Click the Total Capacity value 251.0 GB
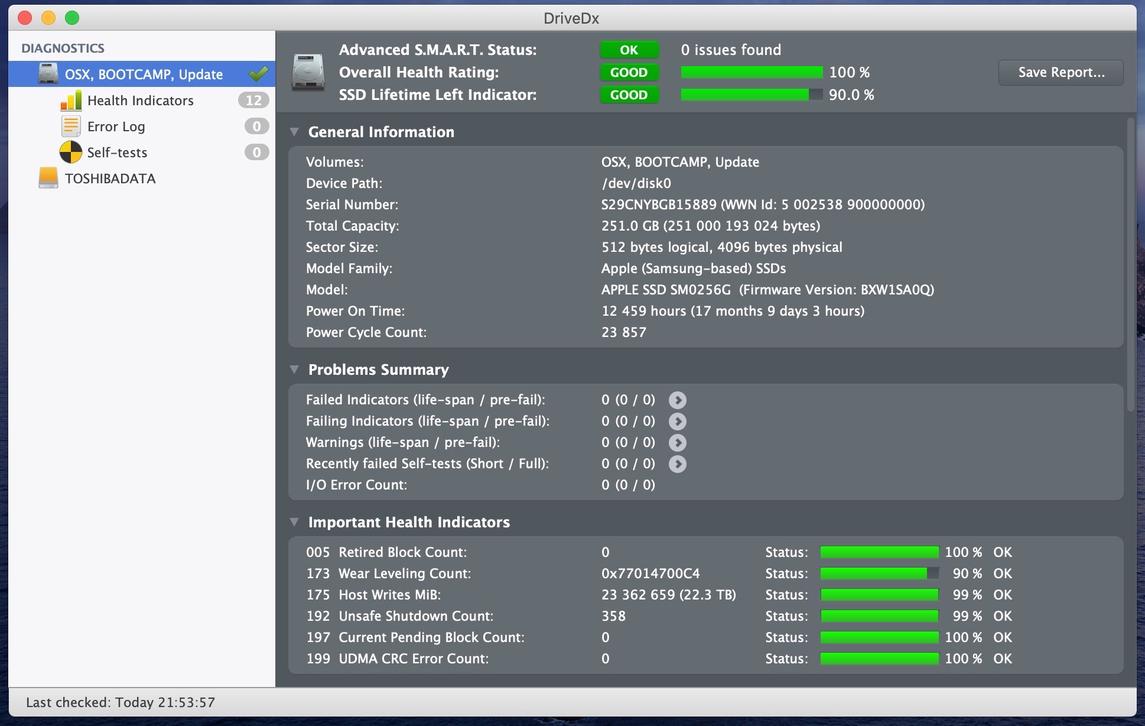This screenshot has width=1145, height=726. pos(711,226)
